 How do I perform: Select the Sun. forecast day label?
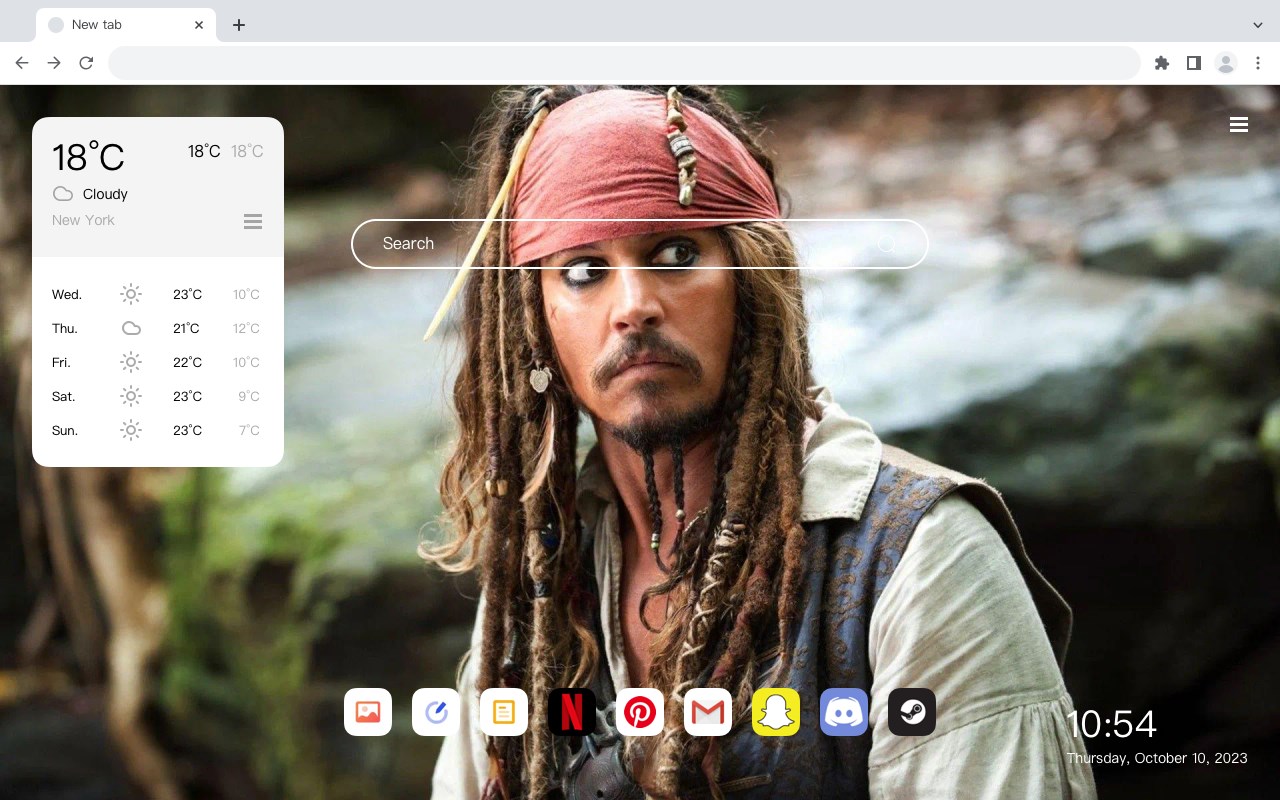[x=65, y=430]
